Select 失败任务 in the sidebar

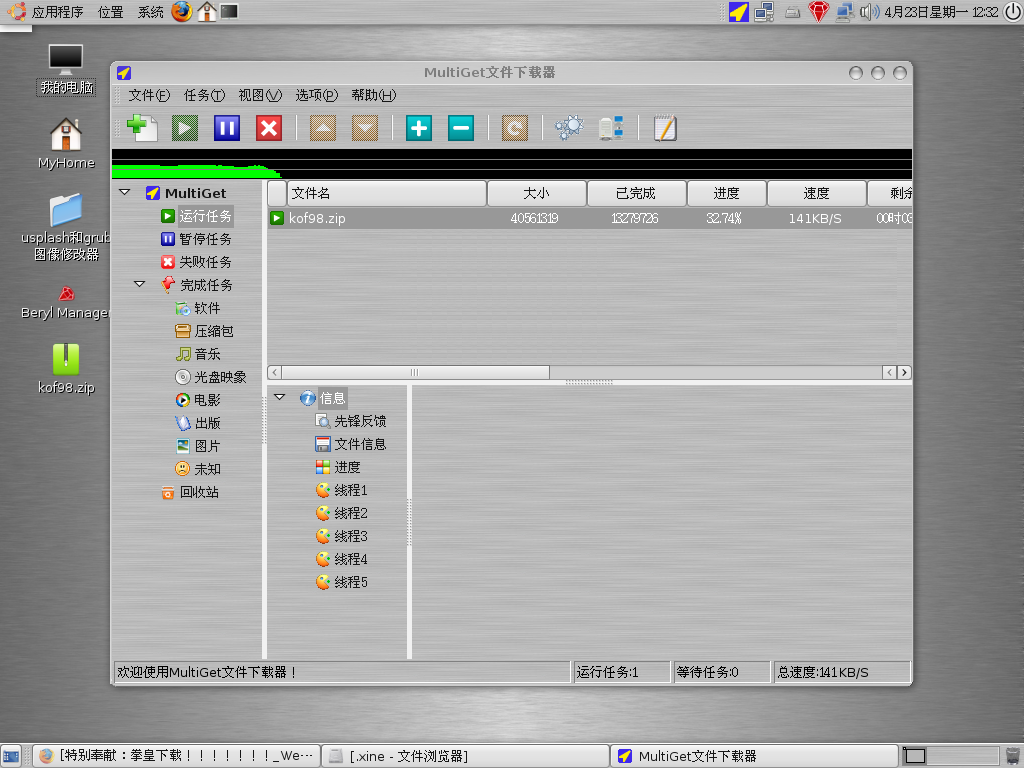pyautogui.click(x=206, y=262)
